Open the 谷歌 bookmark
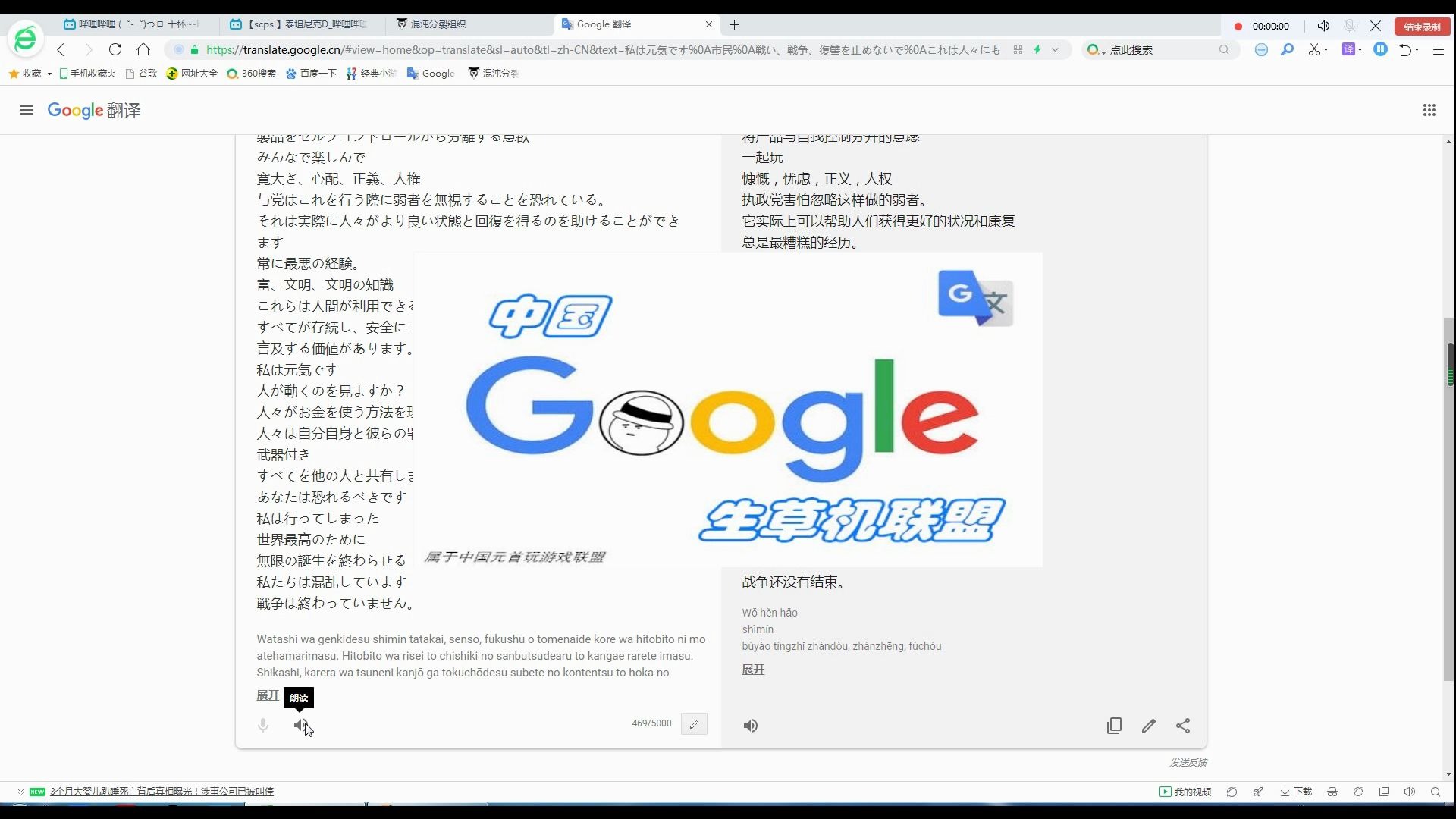Viewport: 1456px width, 819px height. (142, 74)
